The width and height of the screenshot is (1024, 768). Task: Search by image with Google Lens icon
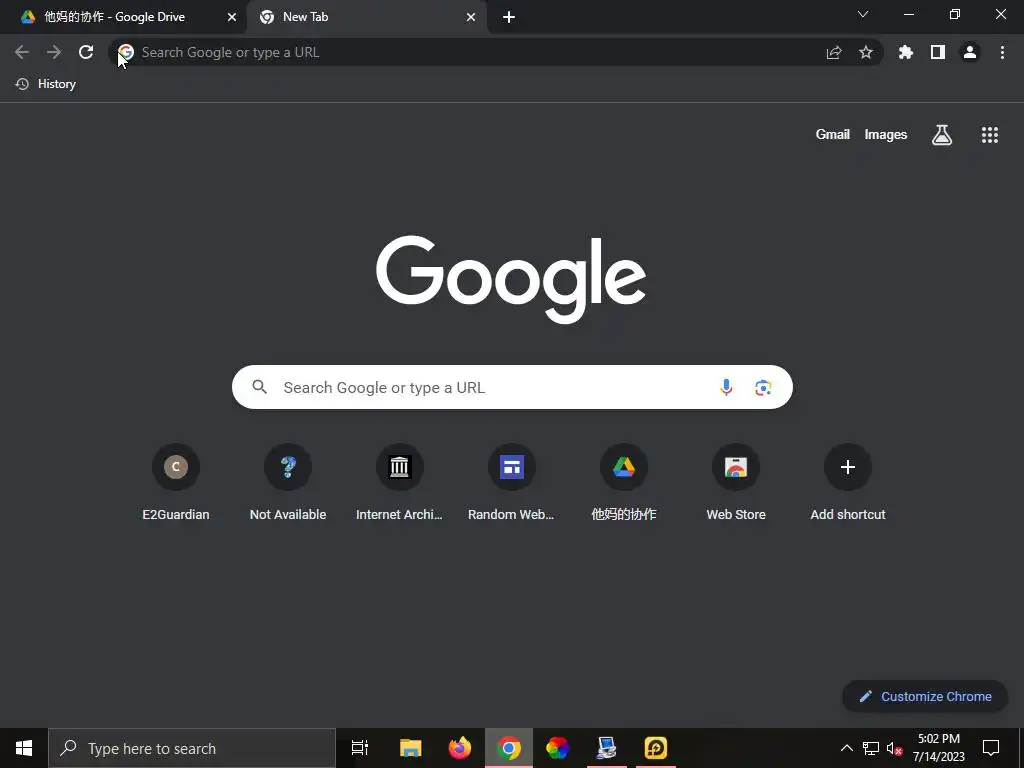tap(763, 387)
